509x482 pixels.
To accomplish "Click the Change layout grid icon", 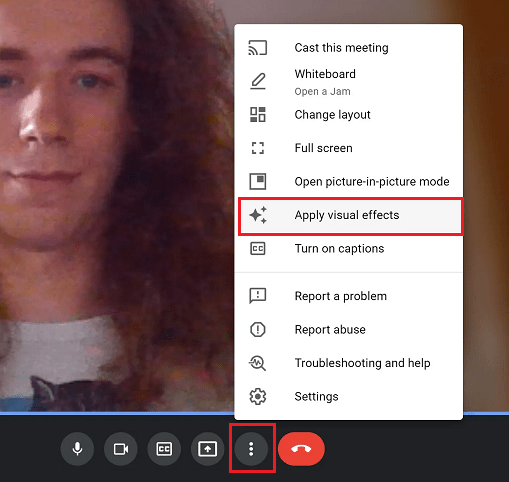I will (x=258, y=115).
